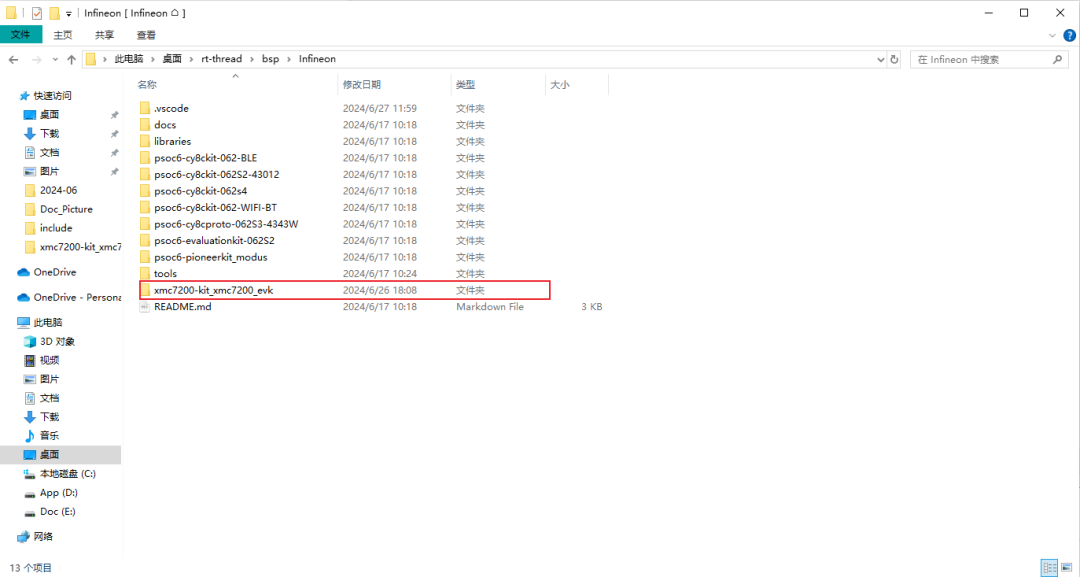Switch to large icons view in status bar
This screenshot has height=577, width=1080.
pyautogui.click(x=1066, y=568)
